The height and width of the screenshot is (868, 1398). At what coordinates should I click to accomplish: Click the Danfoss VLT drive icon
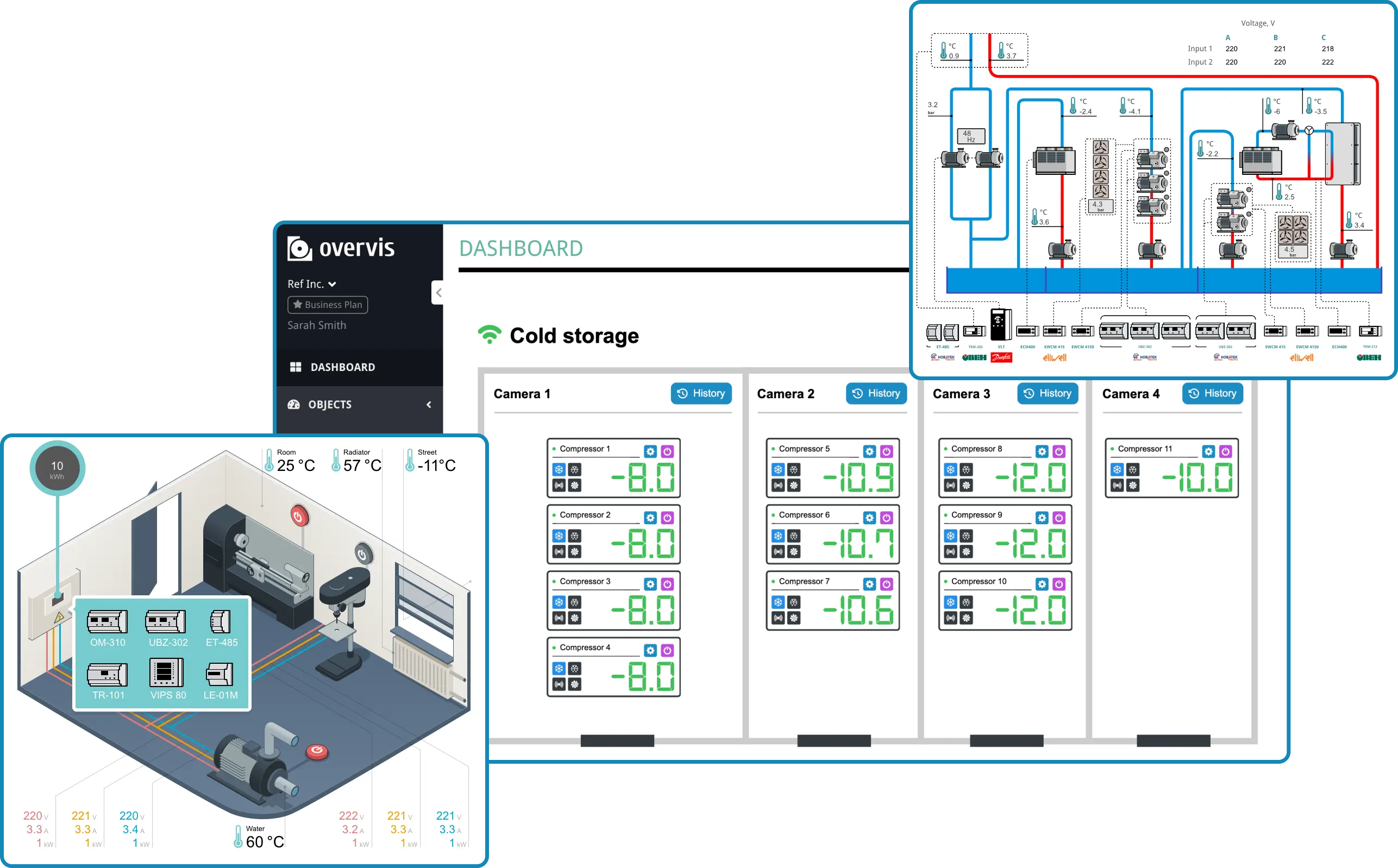click(1001, 325)
